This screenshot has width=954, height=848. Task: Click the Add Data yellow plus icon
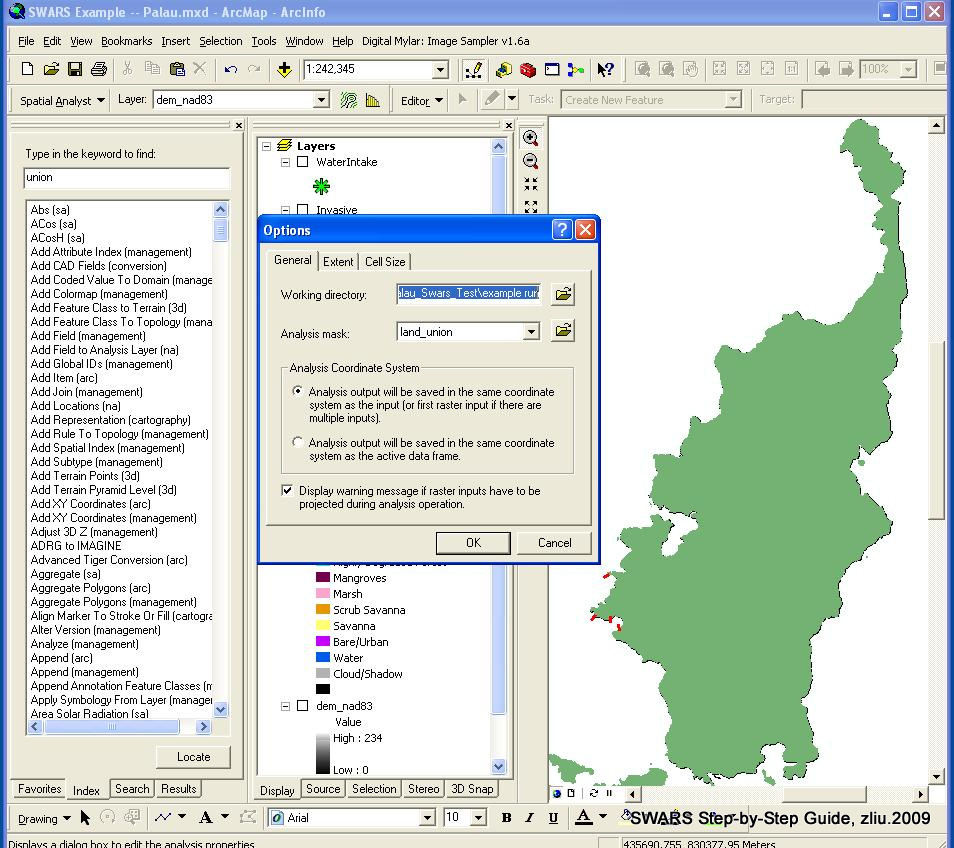click(x=284, y=69)
